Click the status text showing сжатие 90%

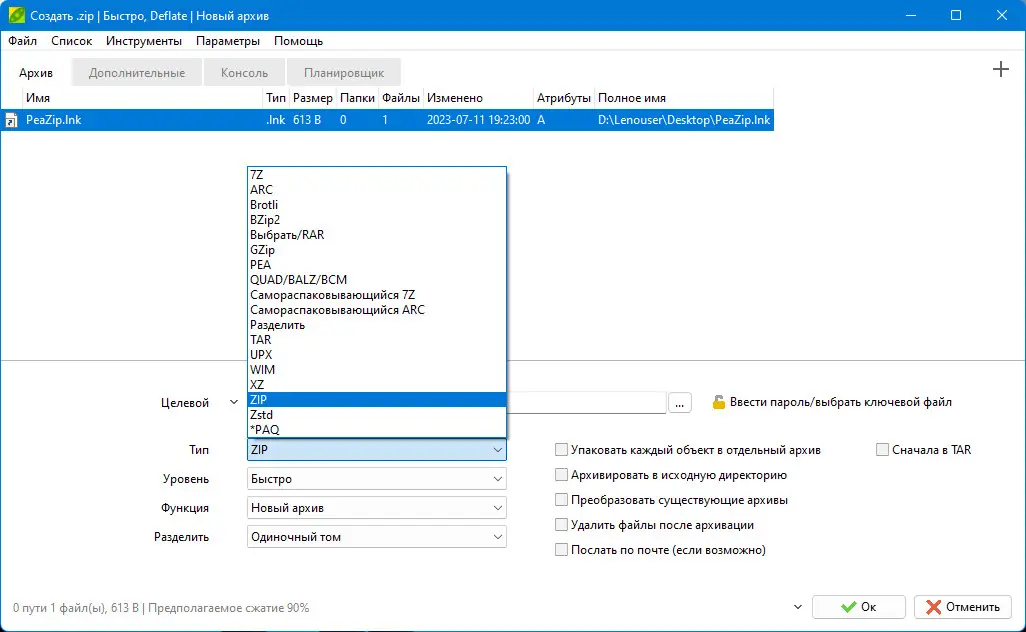click(161, 608)
